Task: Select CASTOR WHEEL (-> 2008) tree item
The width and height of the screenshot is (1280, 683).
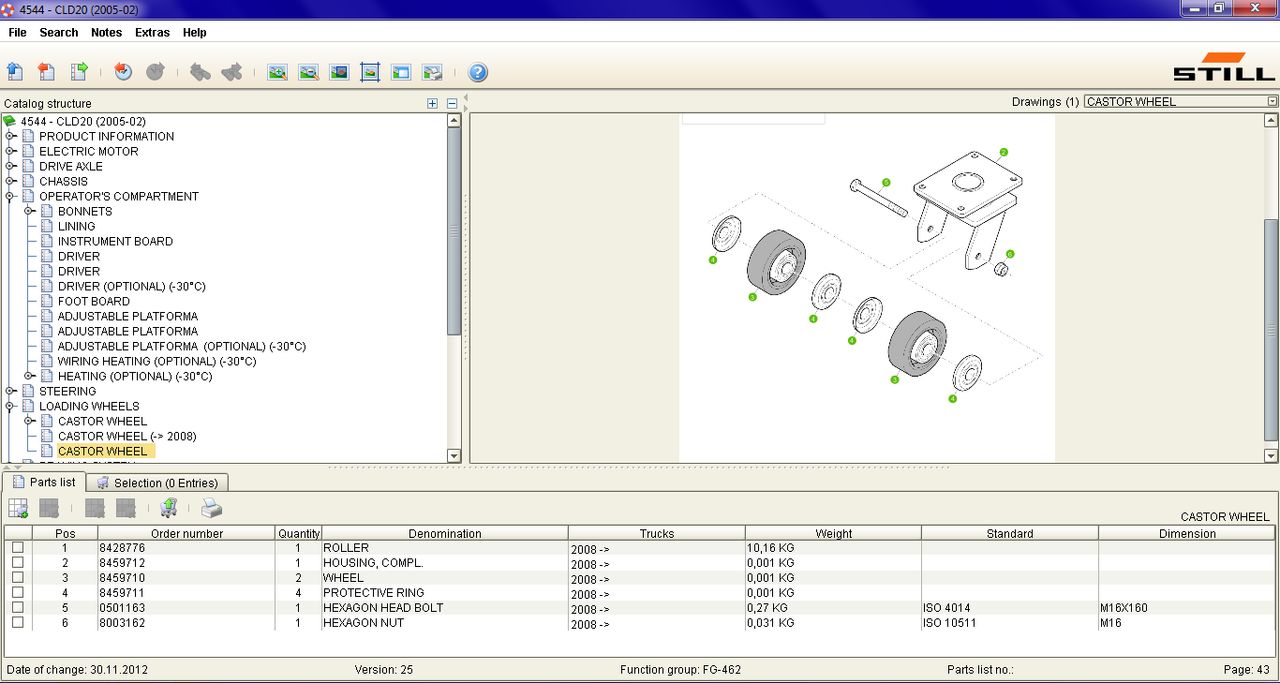Action: point(127,436)
